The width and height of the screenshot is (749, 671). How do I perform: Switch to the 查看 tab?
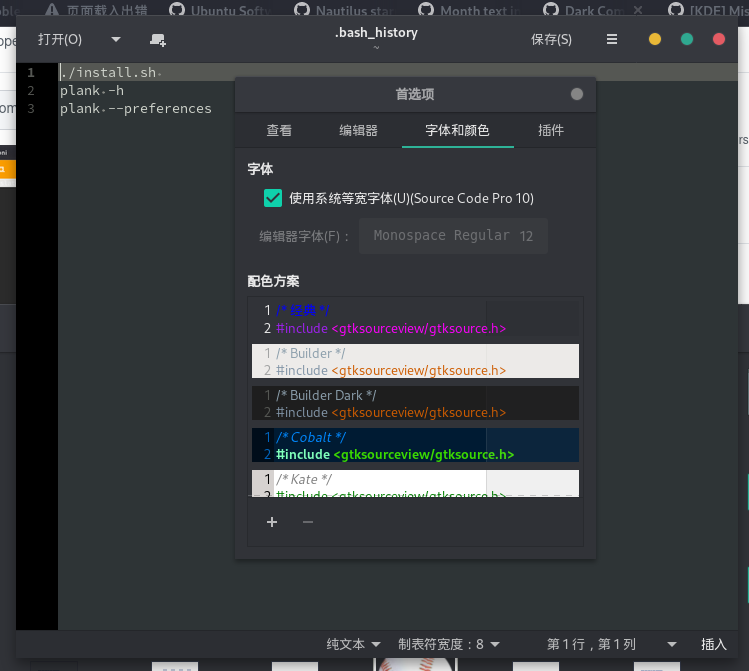click(279, 130)
